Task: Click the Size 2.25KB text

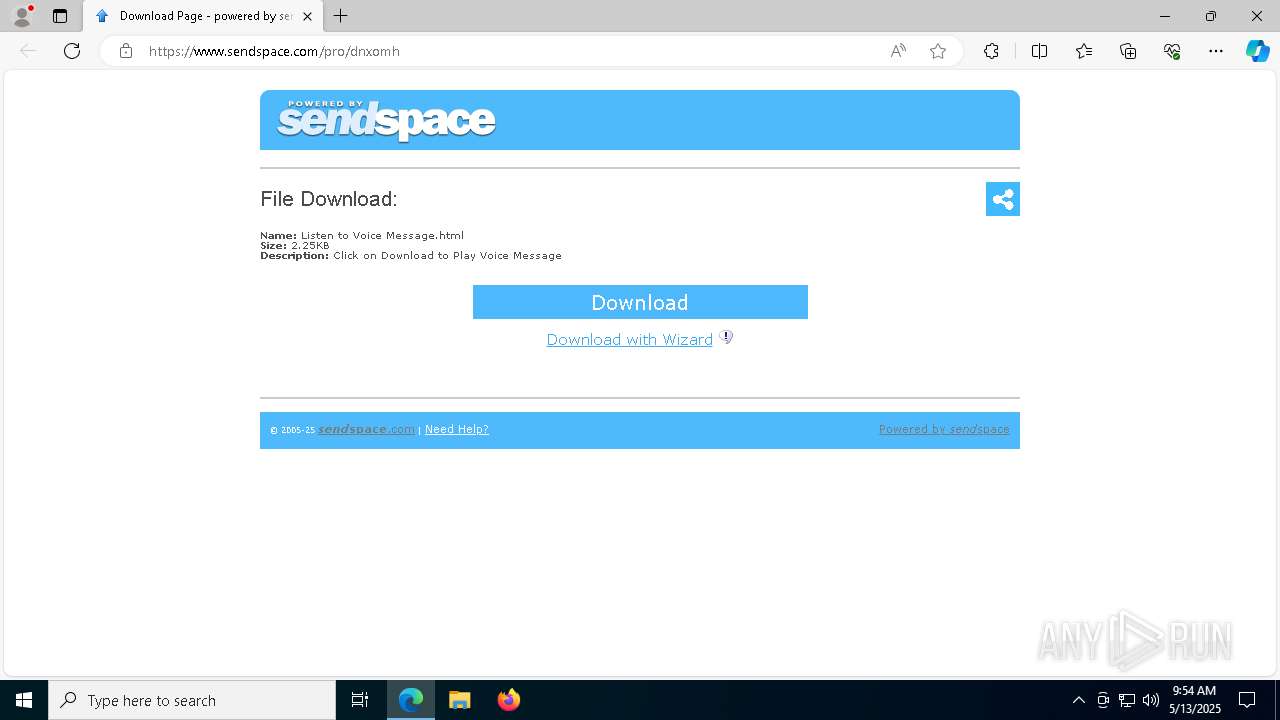Action: (x=295, y=246)
